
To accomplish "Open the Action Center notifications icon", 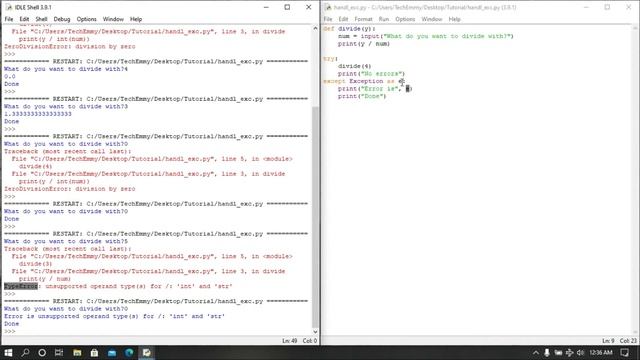I will point(625,353).
